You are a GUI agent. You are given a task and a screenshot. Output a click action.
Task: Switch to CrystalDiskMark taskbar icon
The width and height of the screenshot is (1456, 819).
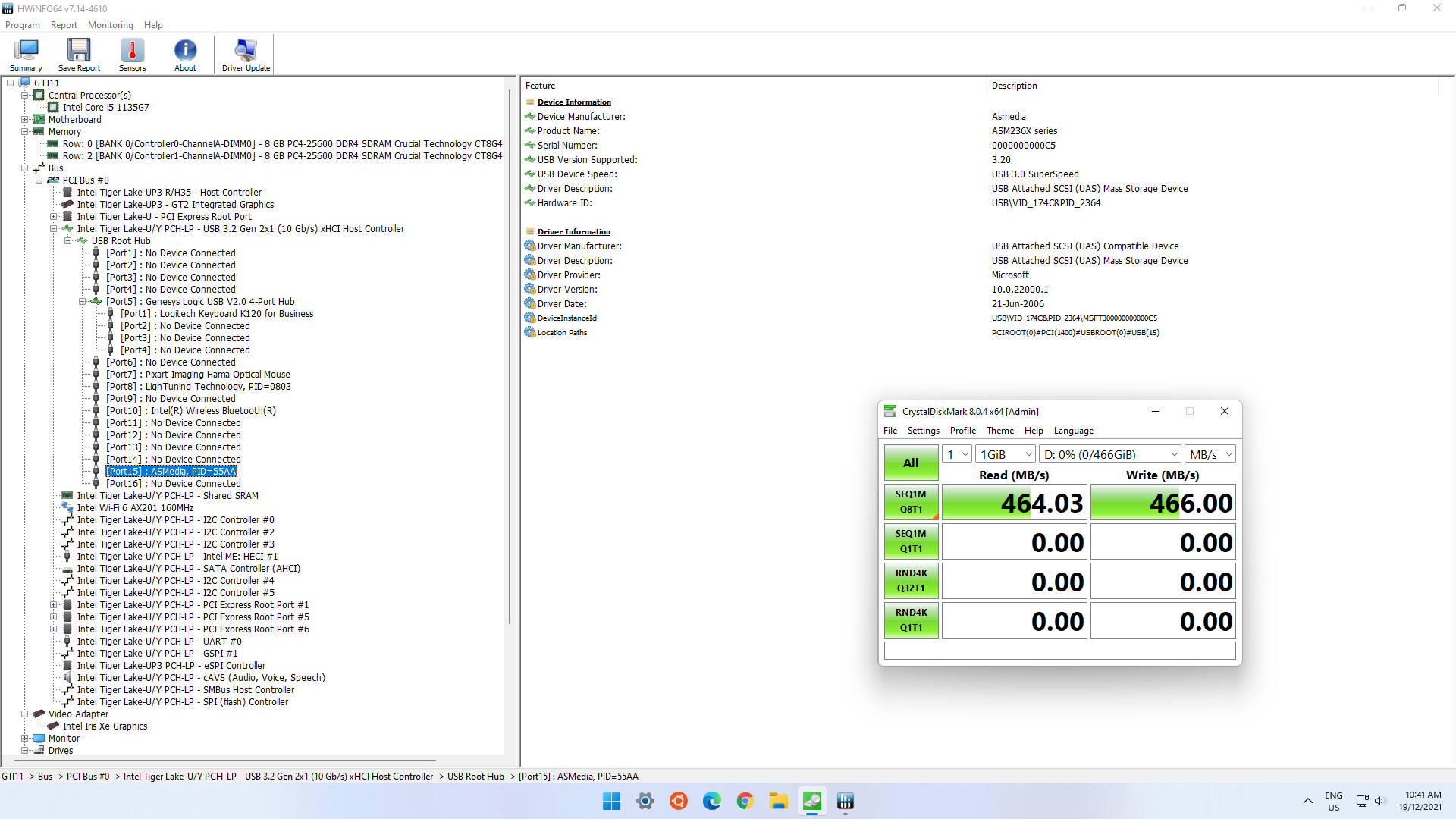[811, 801]
